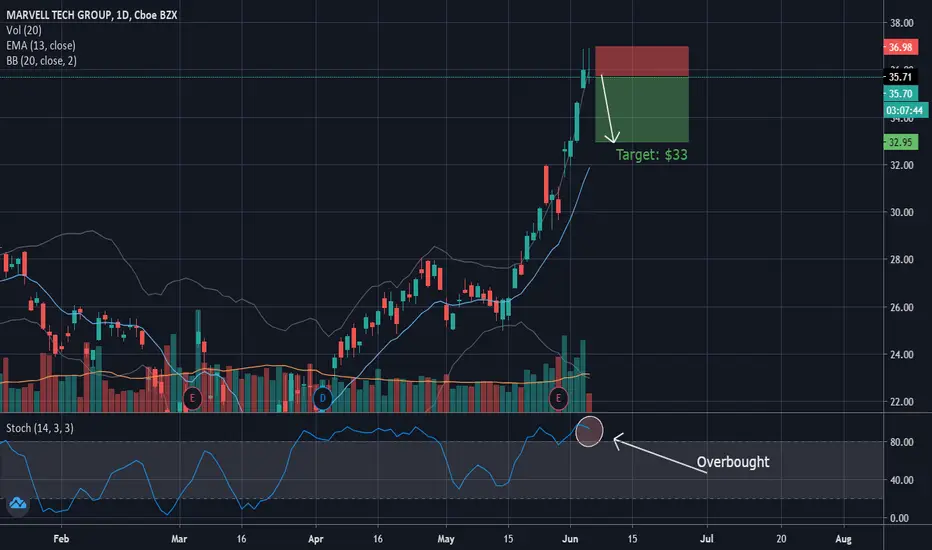
Task: Select the Vol (20) indicator label
Action: click(24, 30)
